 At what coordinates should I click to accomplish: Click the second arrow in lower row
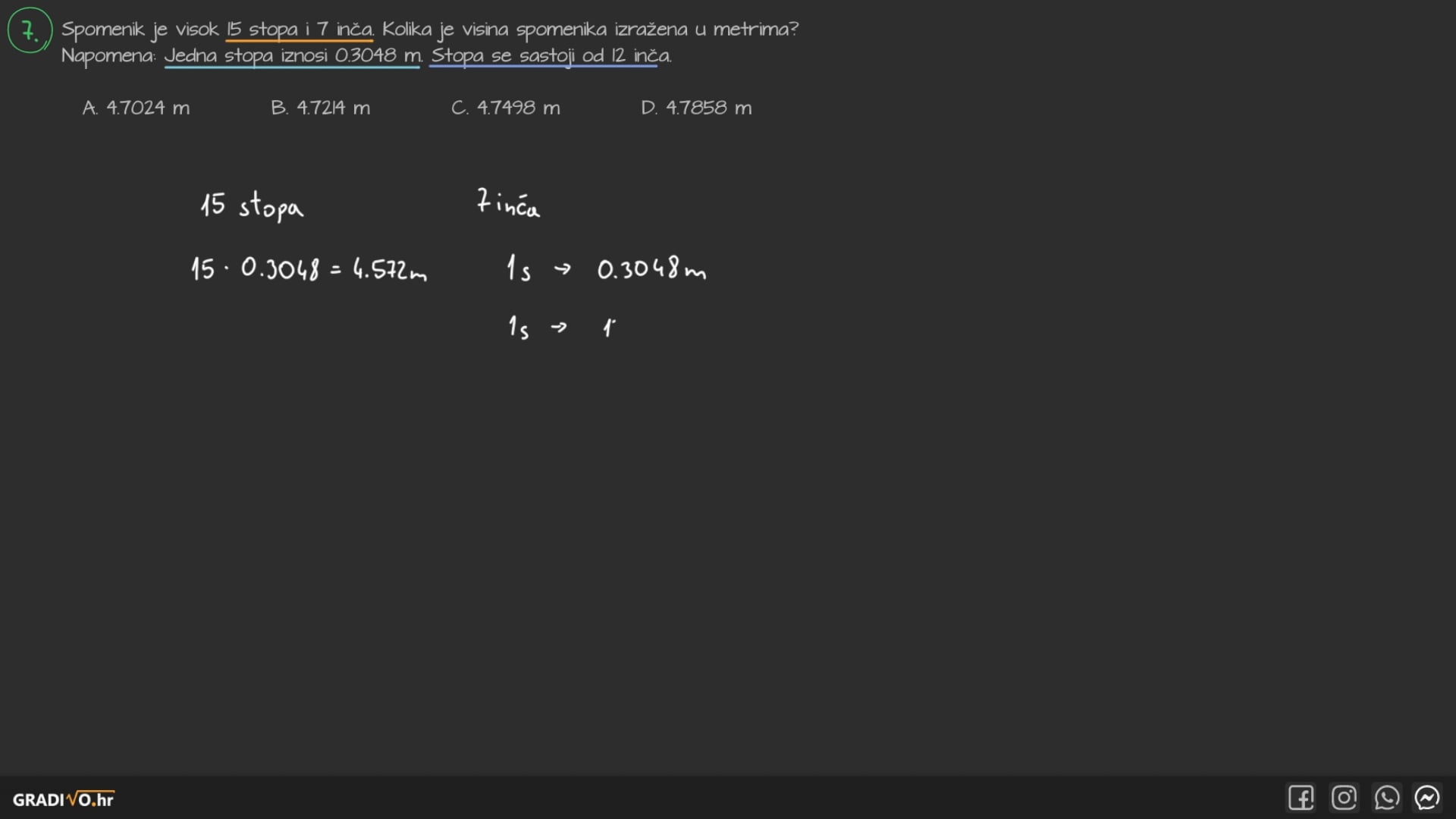tap(559, 327)
